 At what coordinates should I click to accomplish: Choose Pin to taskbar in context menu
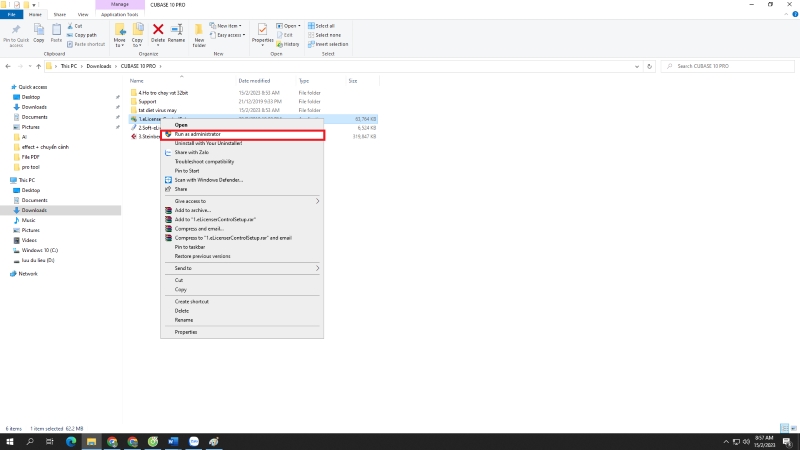(242, 247)
